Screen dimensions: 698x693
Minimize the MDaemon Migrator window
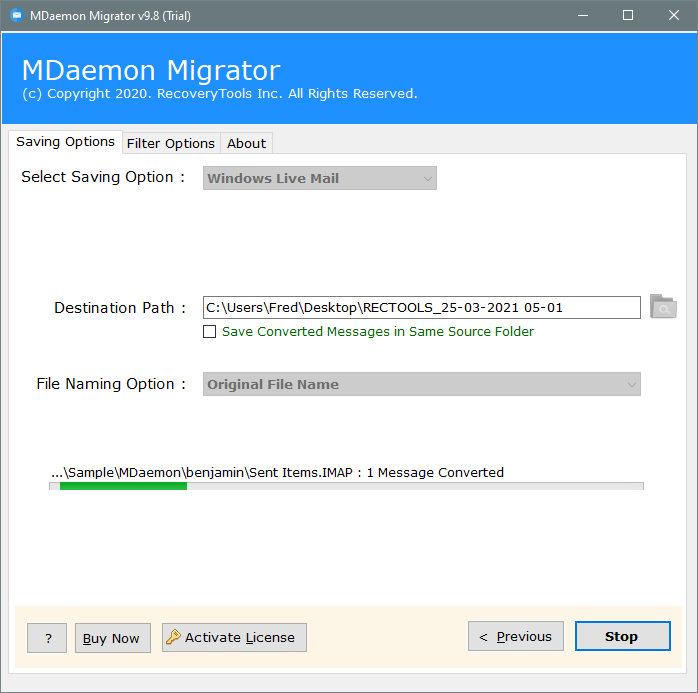pyautogui.click(x=583, y=16)
